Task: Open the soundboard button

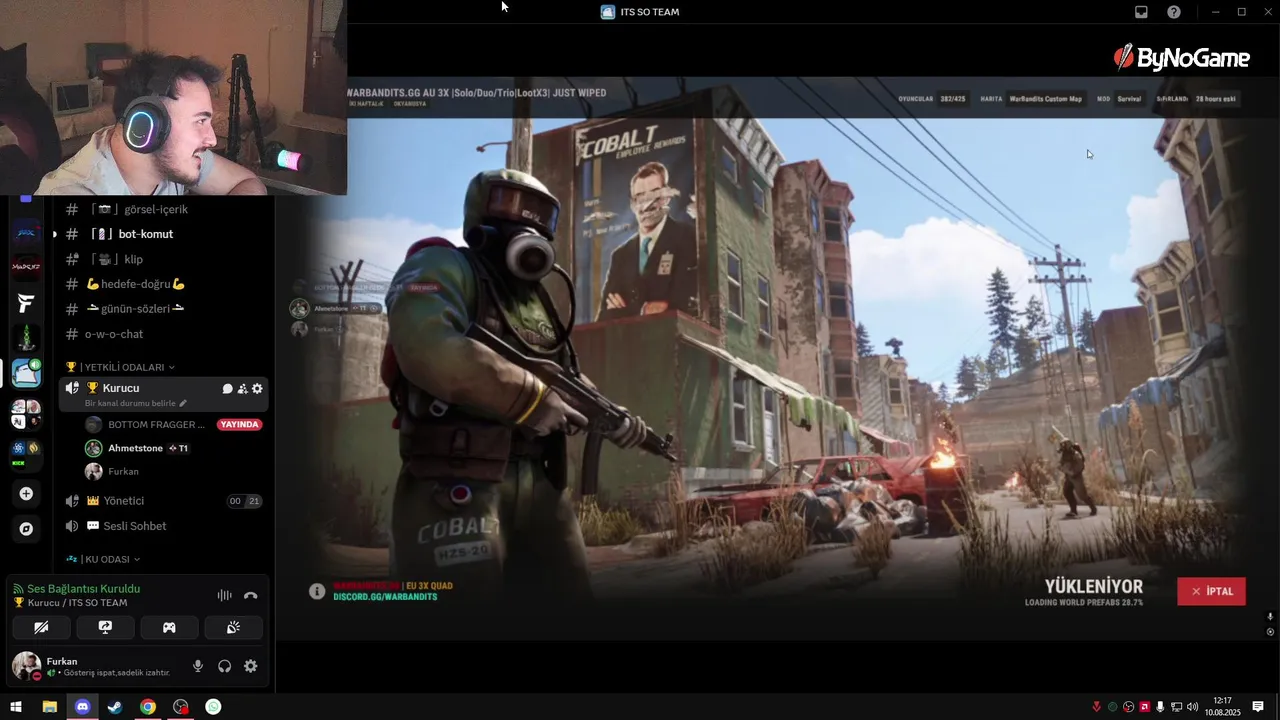Action: point(233,627)
